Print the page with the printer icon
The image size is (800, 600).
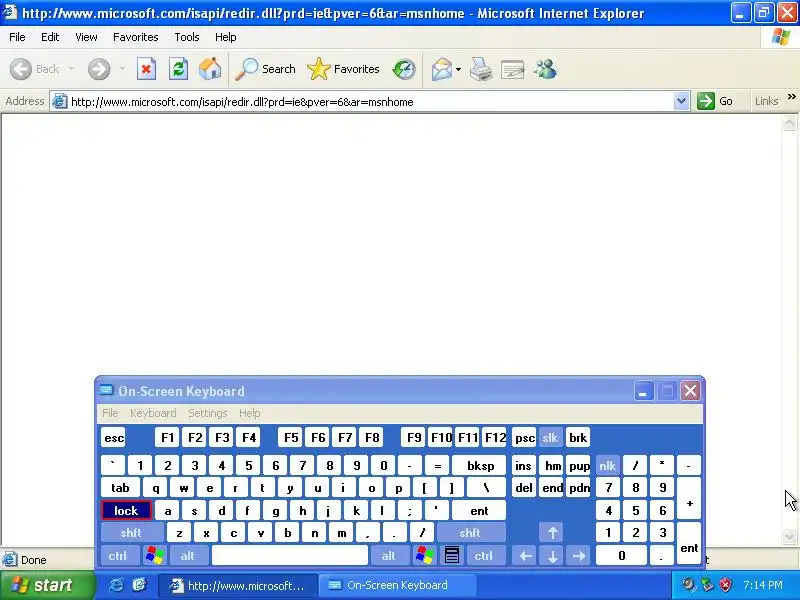(481, 69)
